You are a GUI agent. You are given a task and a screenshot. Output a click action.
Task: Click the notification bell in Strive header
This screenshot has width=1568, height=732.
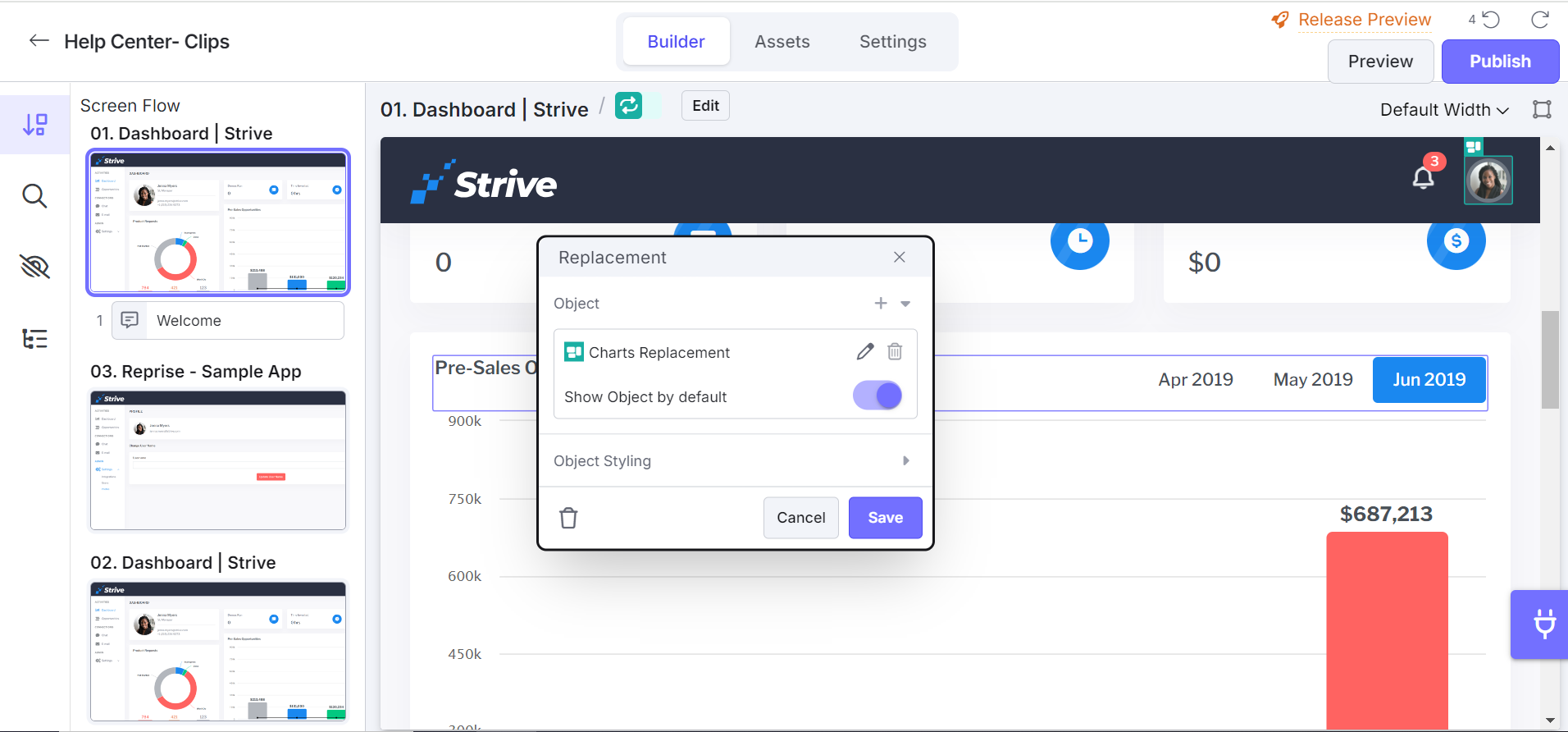pyautogui.click(x=1424, y=177)
